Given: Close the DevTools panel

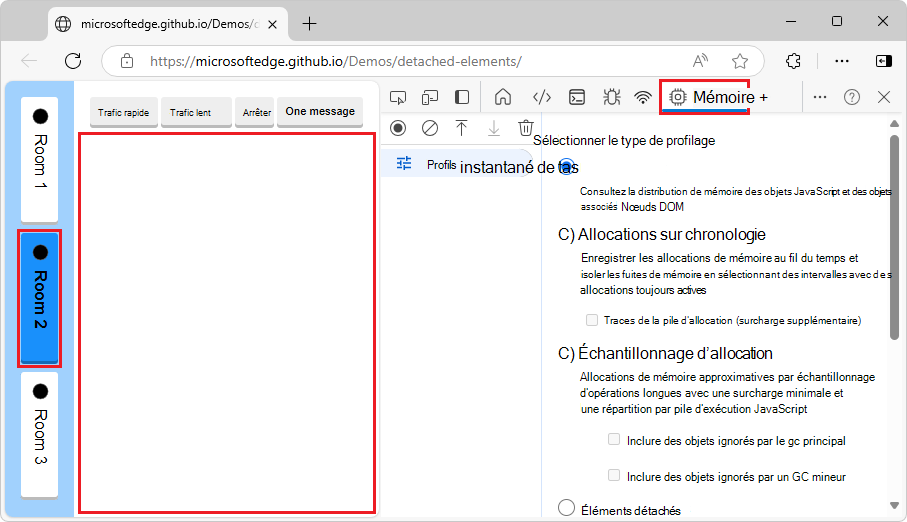Looking at the screenshot, I should [x=884, y=97].
